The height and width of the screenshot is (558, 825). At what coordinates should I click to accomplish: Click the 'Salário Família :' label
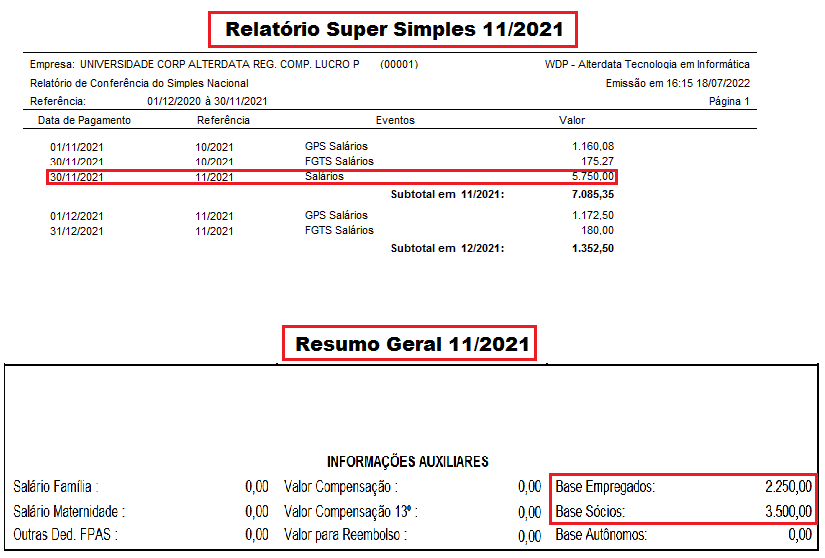point(56,487)
